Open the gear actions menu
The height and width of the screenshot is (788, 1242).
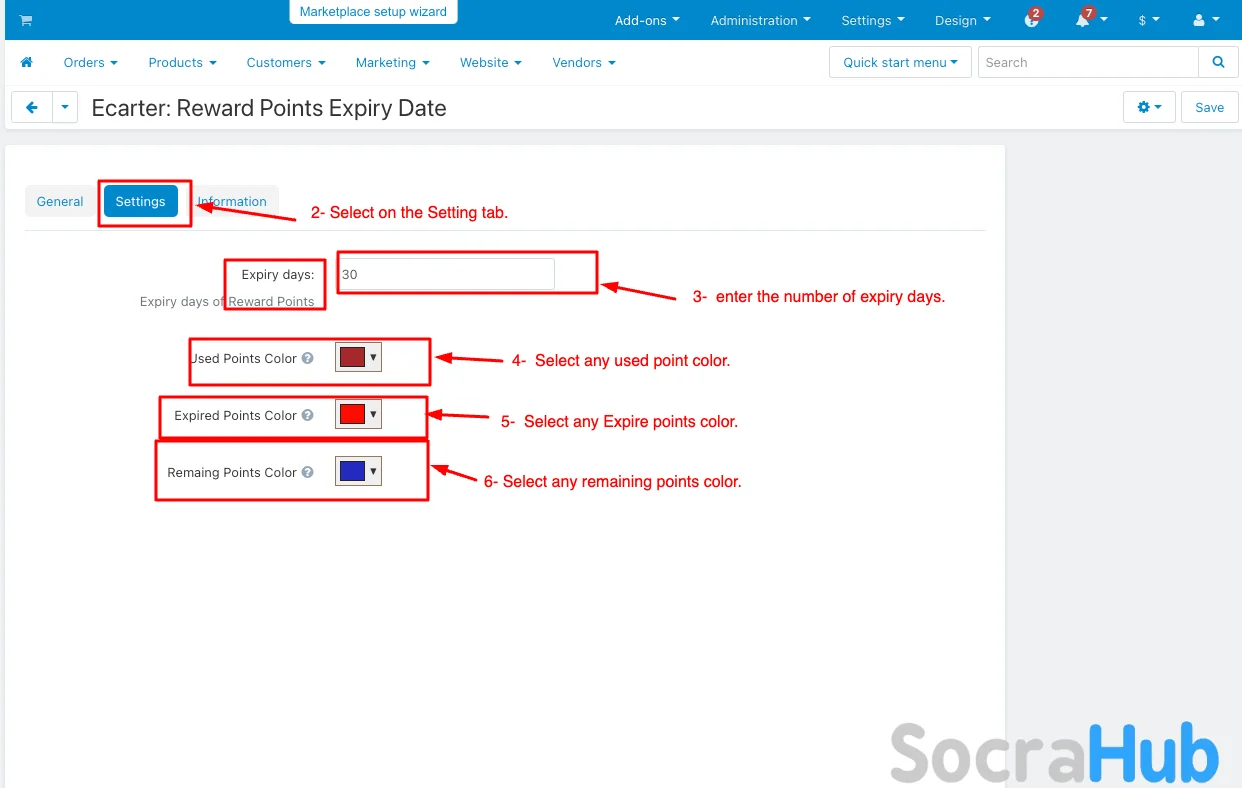[1150, 107]
